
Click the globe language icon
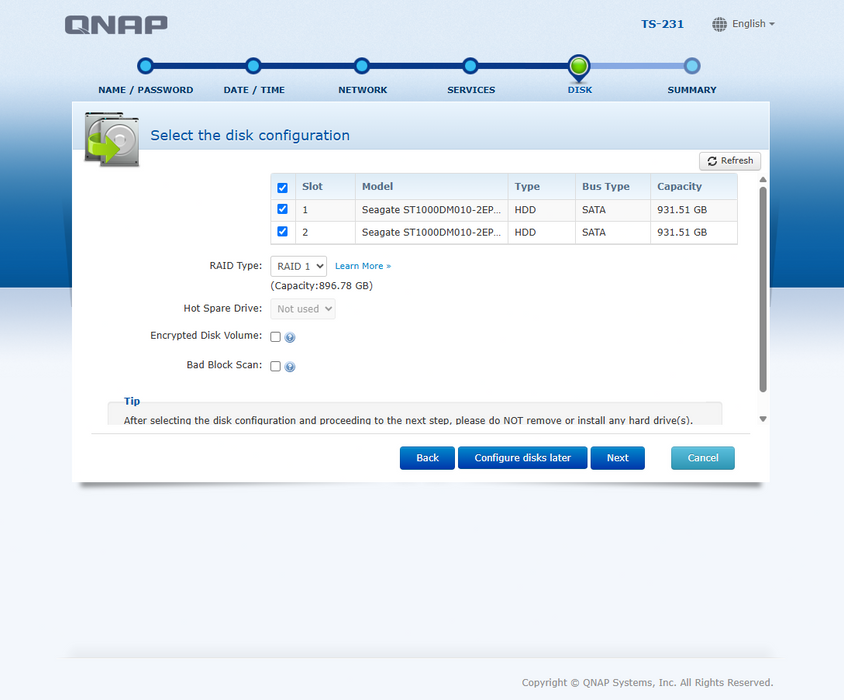click(x=720, y=24)
